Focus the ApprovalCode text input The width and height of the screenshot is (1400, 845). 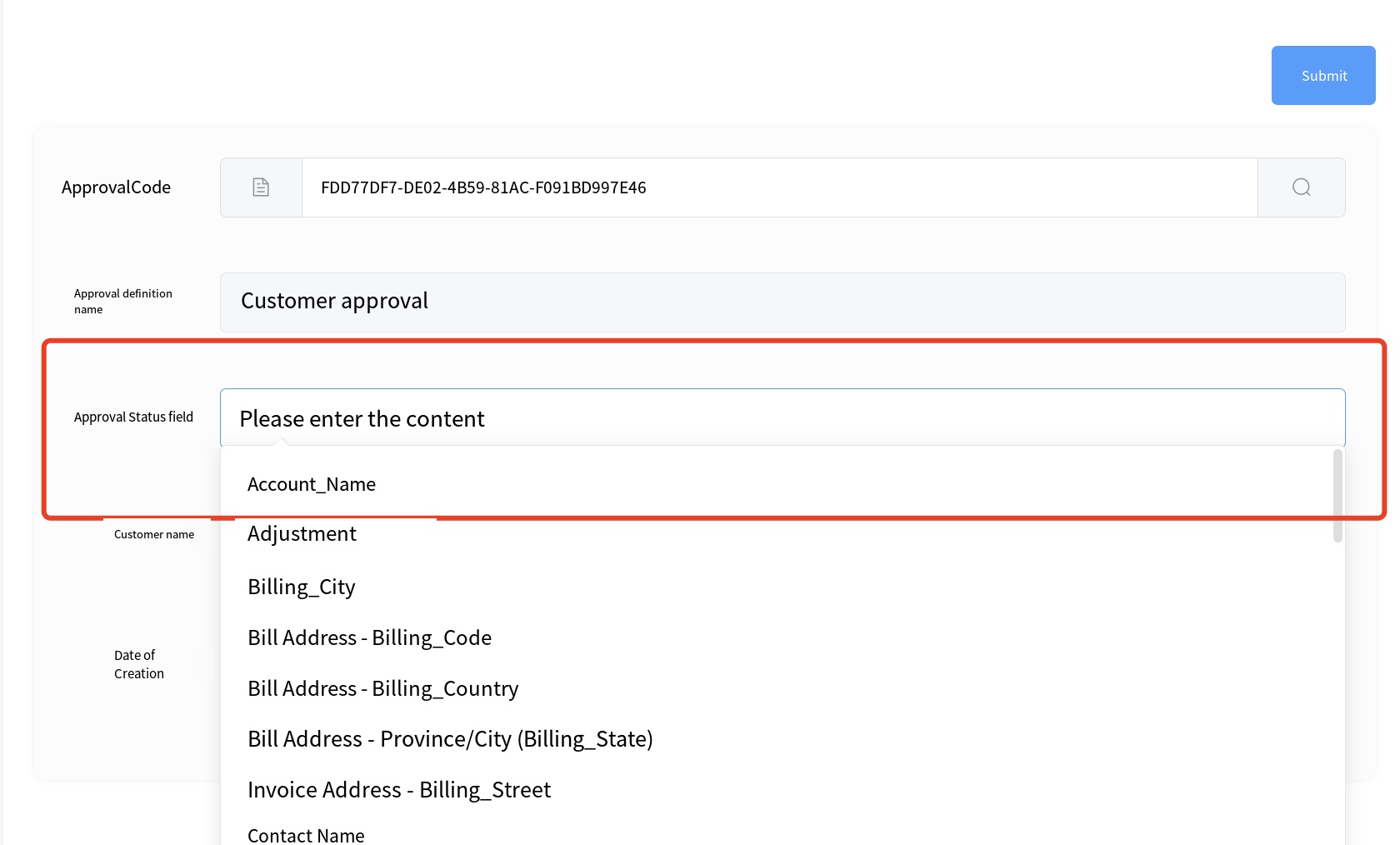point(778,187)
